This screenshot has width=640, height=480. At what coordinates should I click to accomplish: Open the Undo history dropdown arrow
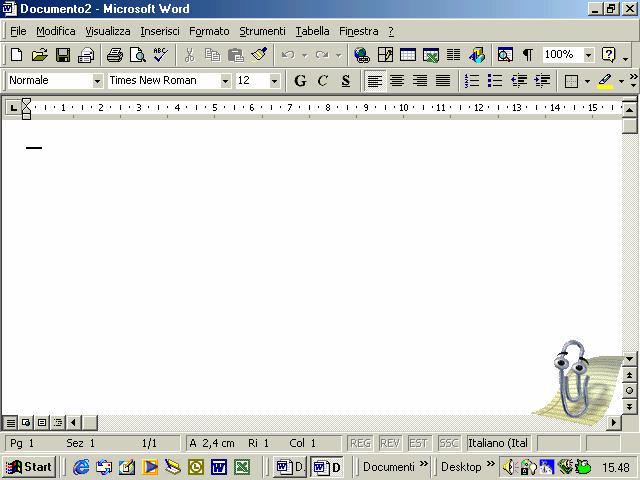click(304, 55)
